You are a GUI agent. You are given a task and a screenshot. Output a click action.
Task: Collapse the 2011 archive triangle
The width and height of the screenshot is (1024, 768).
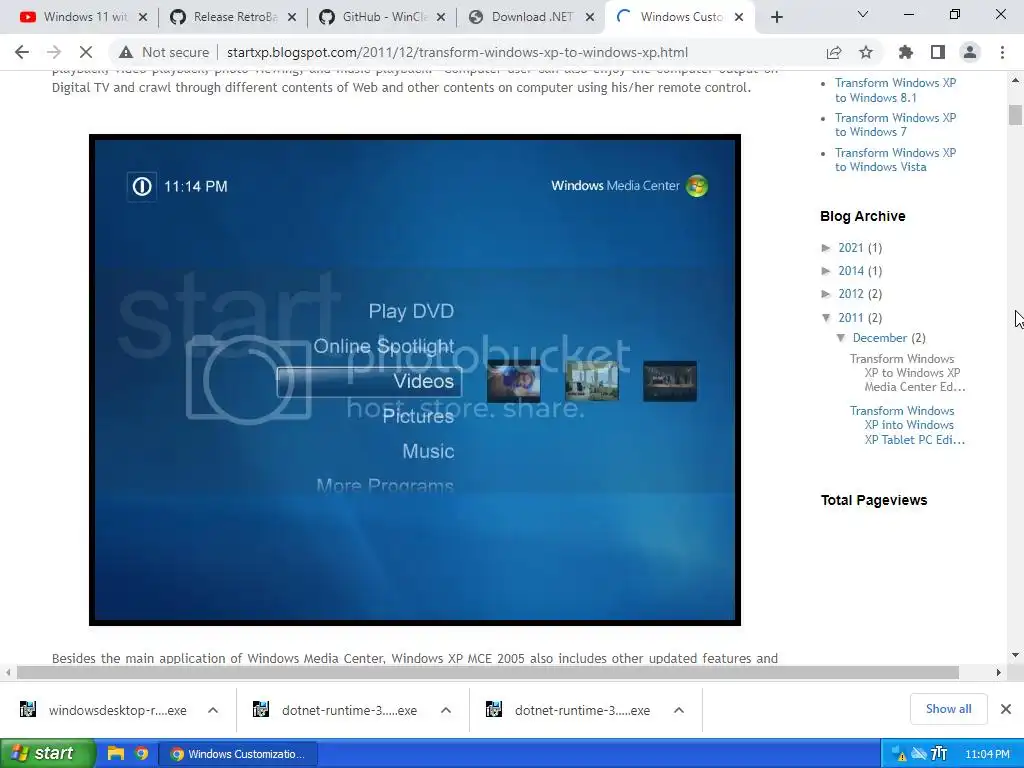(826, 317)
